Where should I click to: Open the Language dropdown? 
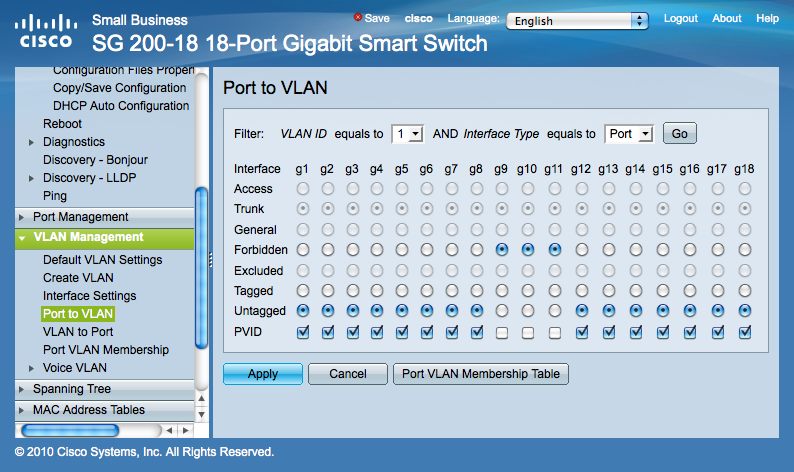coord(577,21)
